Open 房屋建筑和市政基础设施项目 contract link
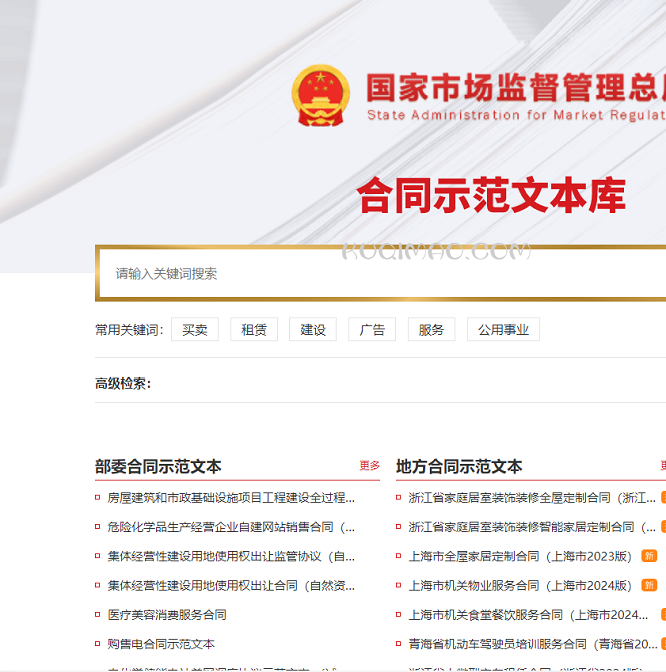Screen dimensions: 666x672 coord(231,498)
